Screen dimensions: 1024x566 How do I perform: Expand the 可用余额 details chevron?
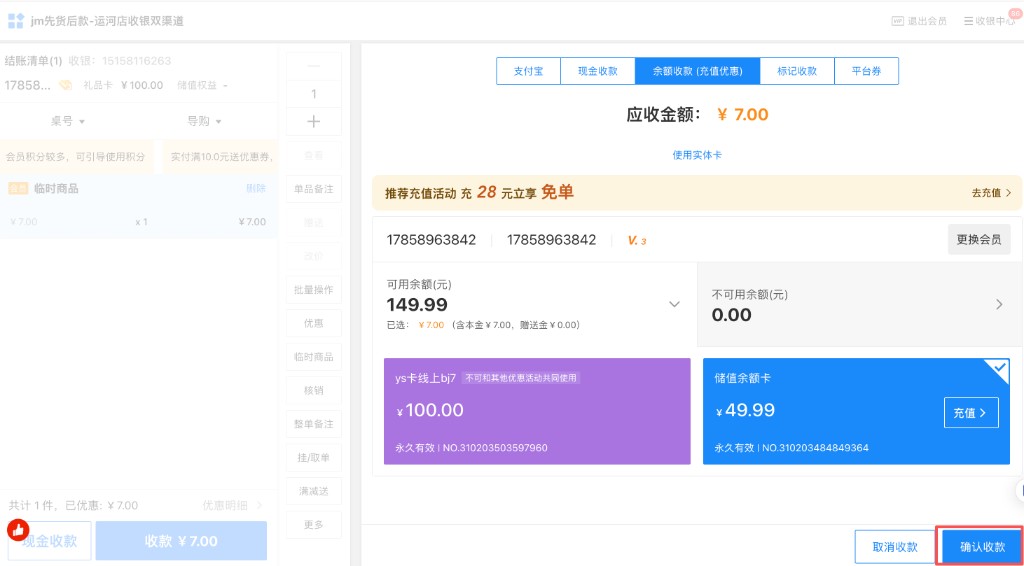[x=674, y=304]
